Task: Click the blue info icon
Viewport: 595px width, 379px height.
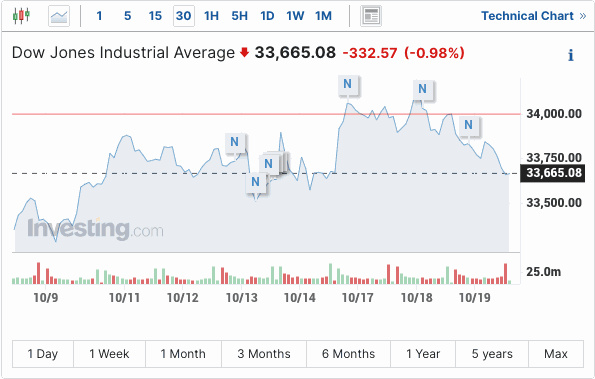Action: (570, 55)
